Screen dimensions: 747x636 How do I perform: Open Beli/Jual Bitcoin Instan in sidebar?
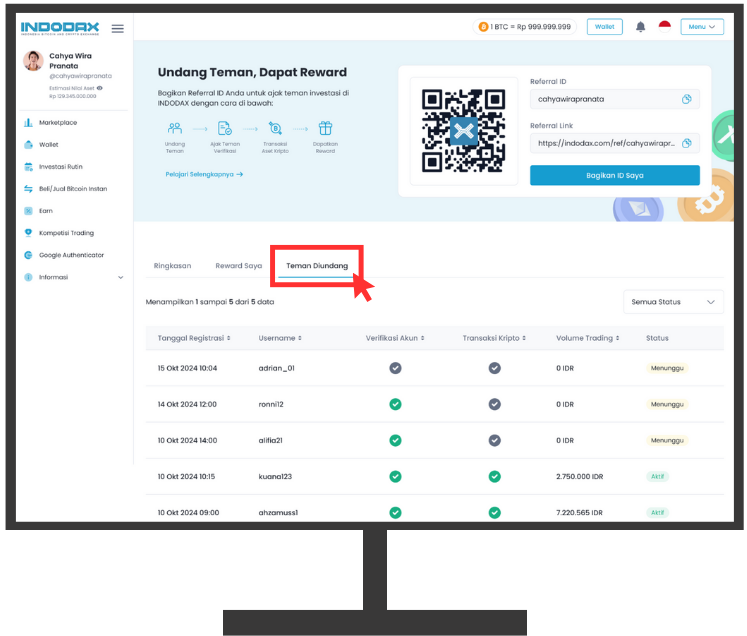point(74,189)
